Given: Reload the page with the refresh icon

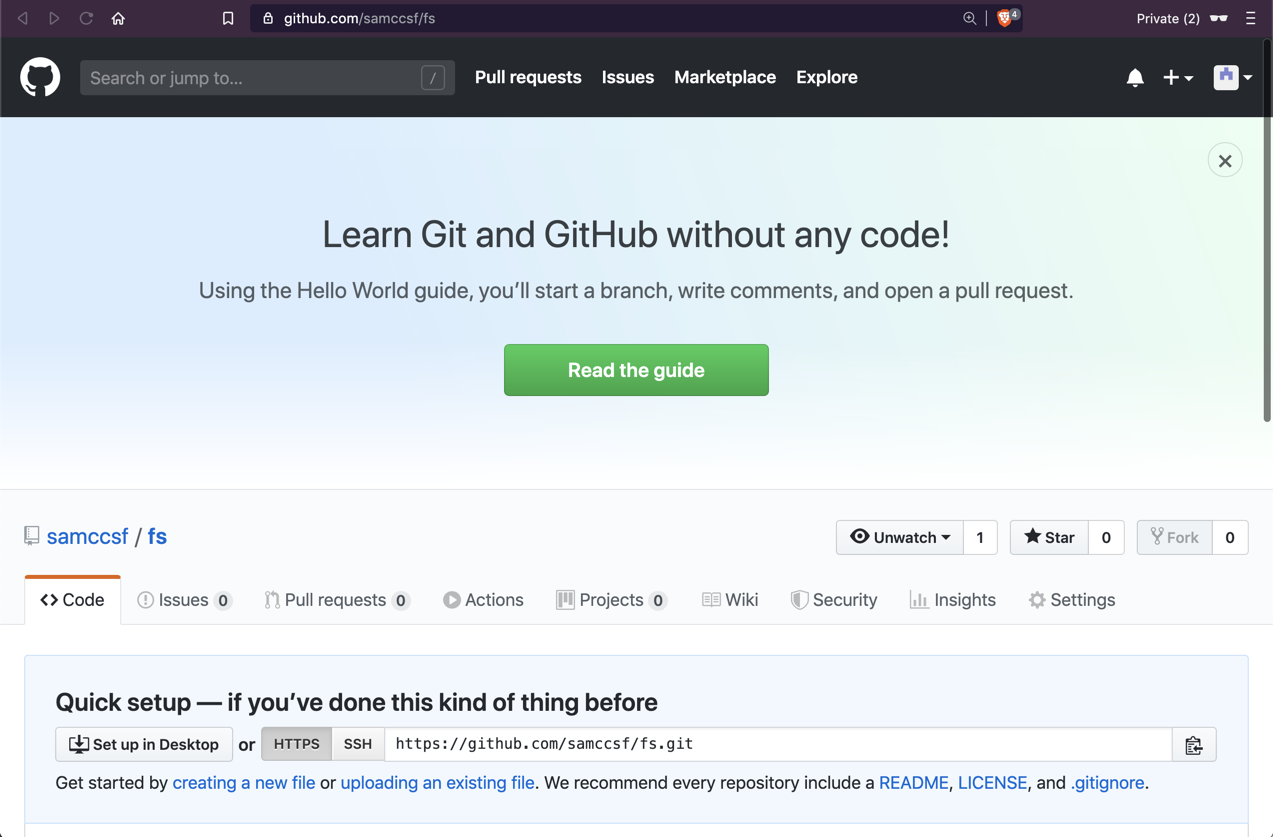Looking at the screenshot, I should [x=86, y=18].
